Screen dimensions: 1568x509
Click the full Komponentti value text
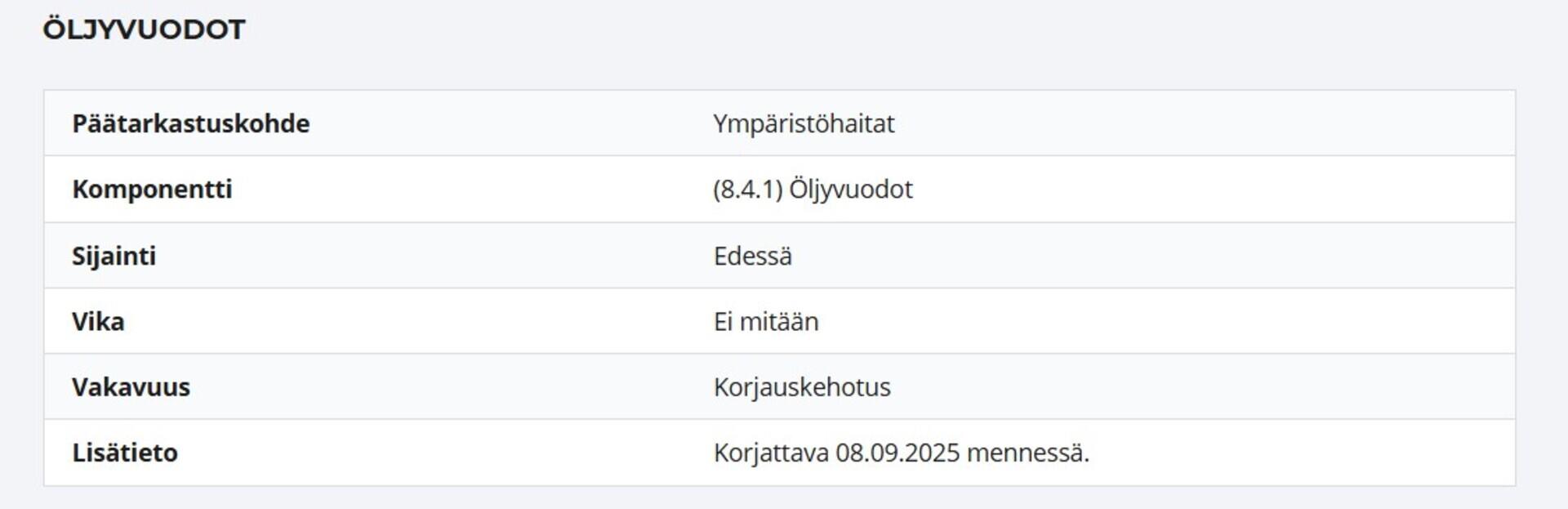813,190
